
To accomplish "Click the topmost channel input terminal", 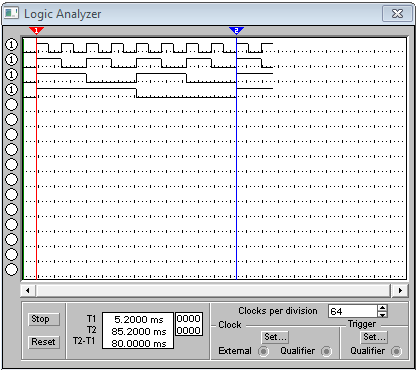I will tap(12, 44).
